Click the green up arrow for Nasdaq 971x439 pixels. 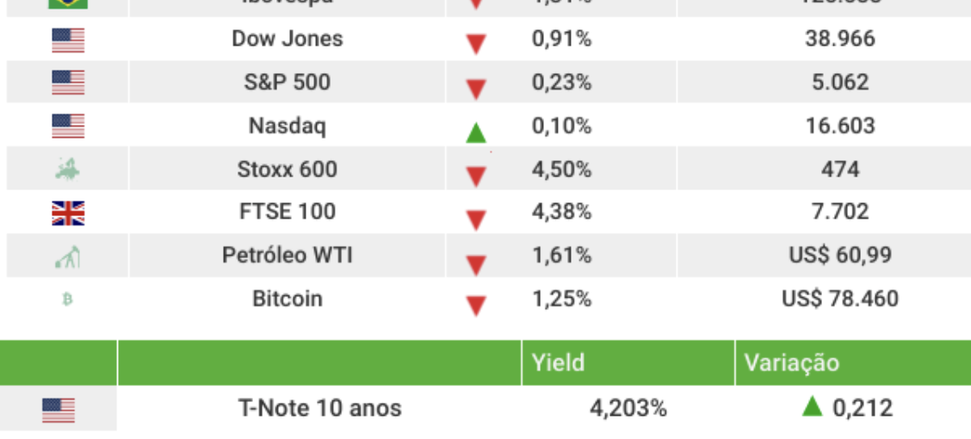[476, 132]
